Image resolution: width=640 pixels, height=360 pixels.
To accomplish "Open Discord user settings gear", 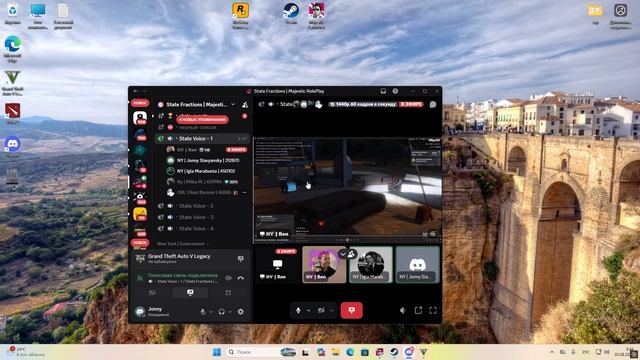I will click(x=241, y=312).
